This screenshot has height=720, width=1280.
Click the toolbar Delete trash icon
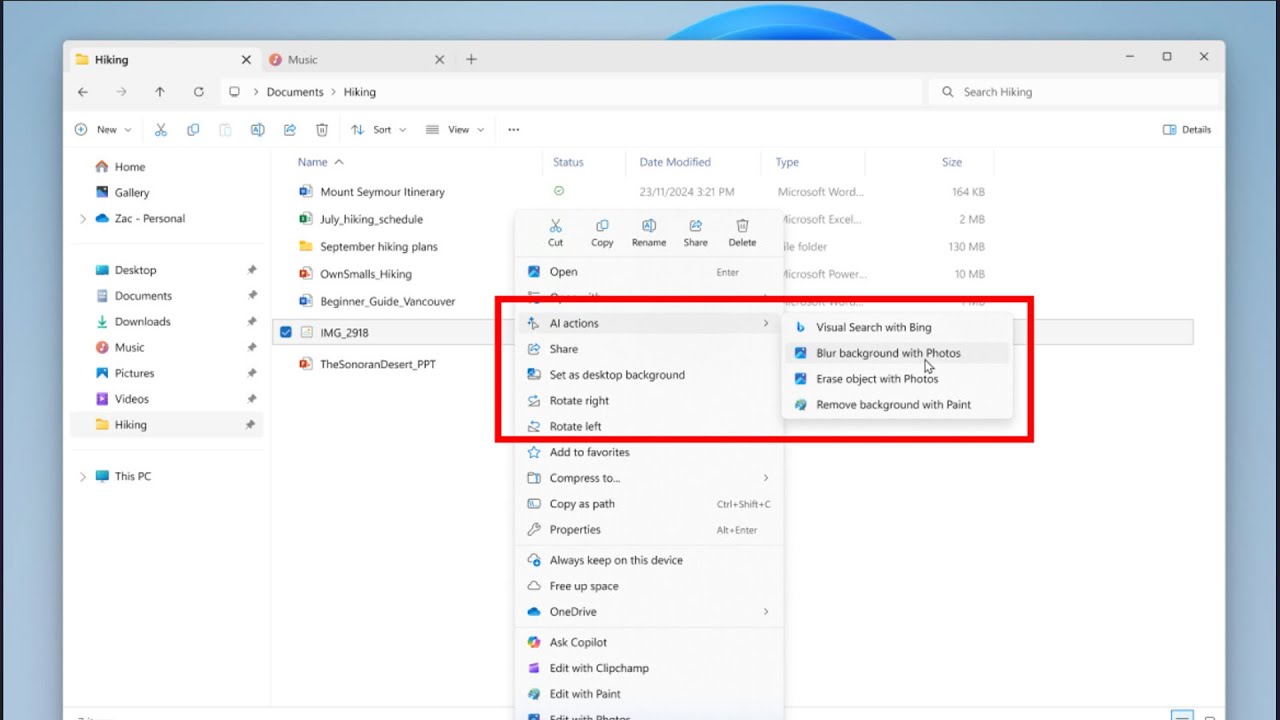click(x=322, y=129)
